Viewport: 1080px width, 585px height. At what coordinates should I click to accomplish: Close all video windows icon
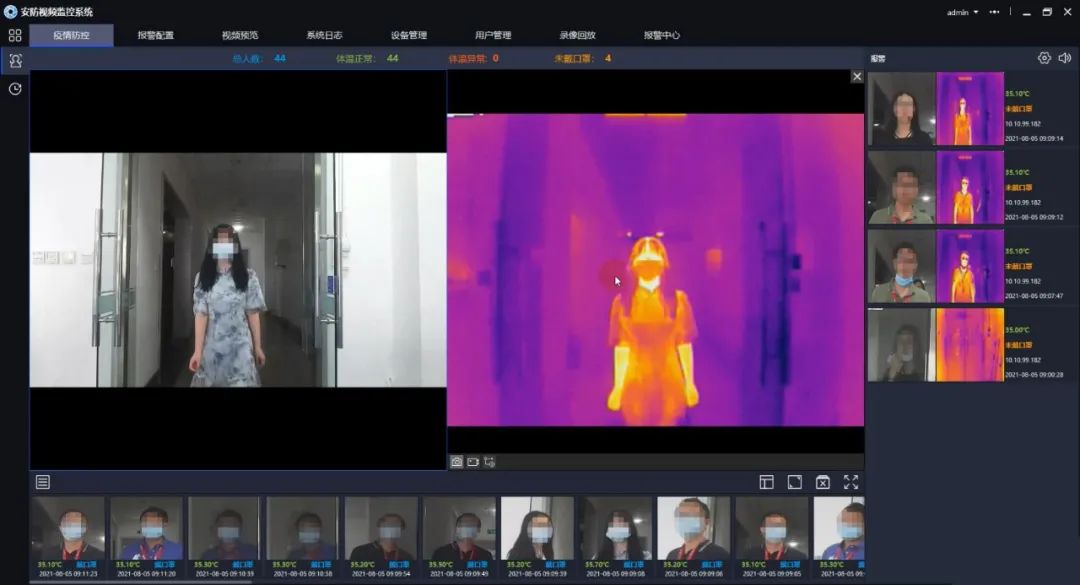pyautogui.click(x=823, y=482)
